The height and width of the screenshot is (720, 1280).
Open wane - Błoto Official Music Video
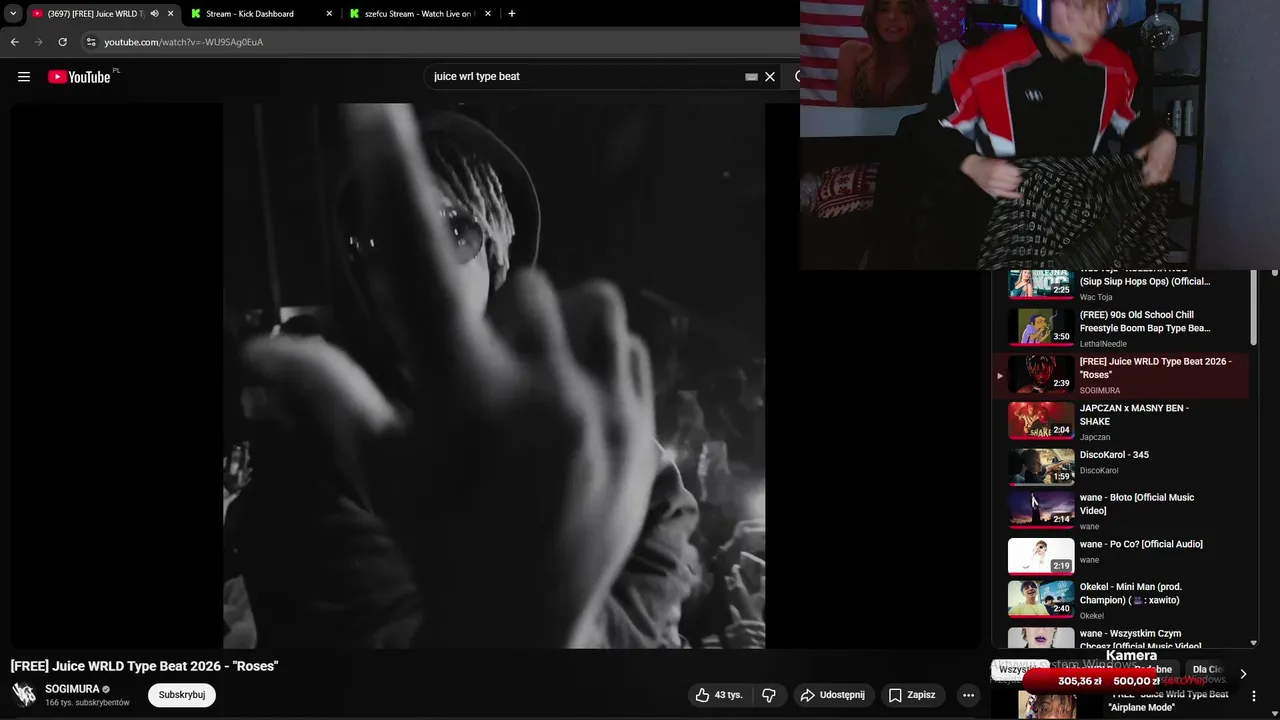coord(1120,510)
